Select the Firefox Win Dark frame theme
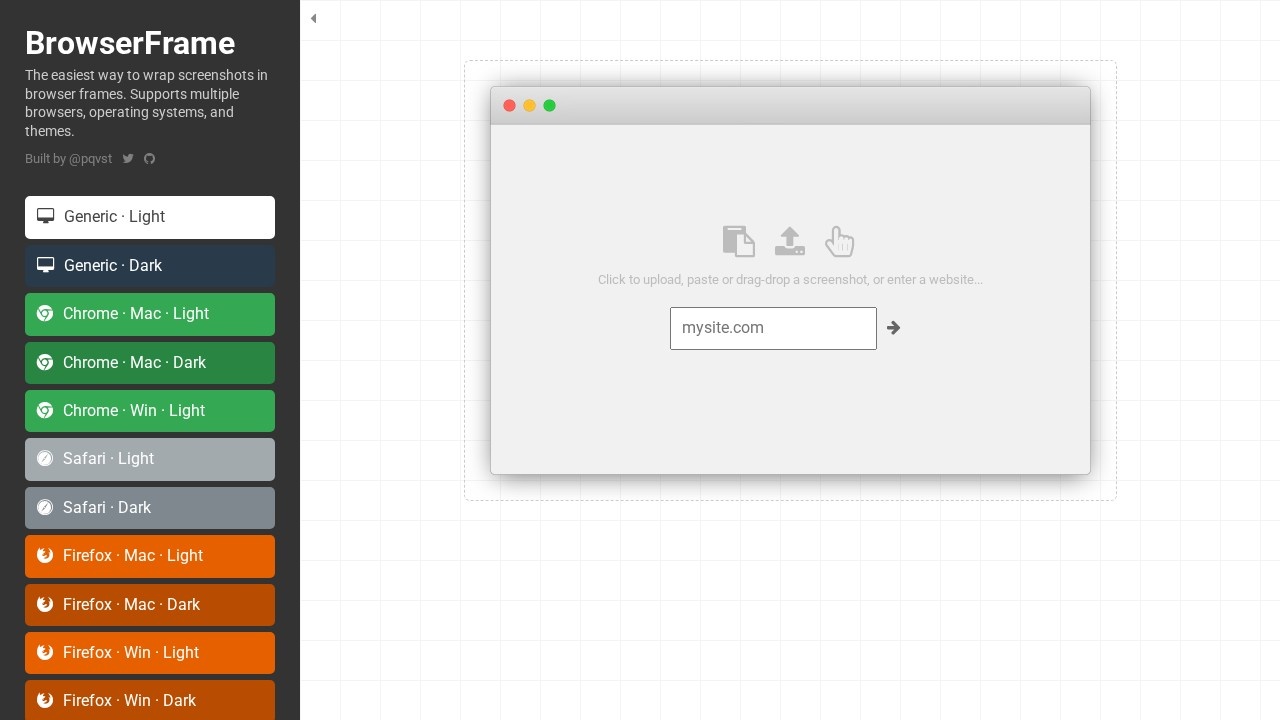The image size is (1280, 720). [x=150, y=701]
